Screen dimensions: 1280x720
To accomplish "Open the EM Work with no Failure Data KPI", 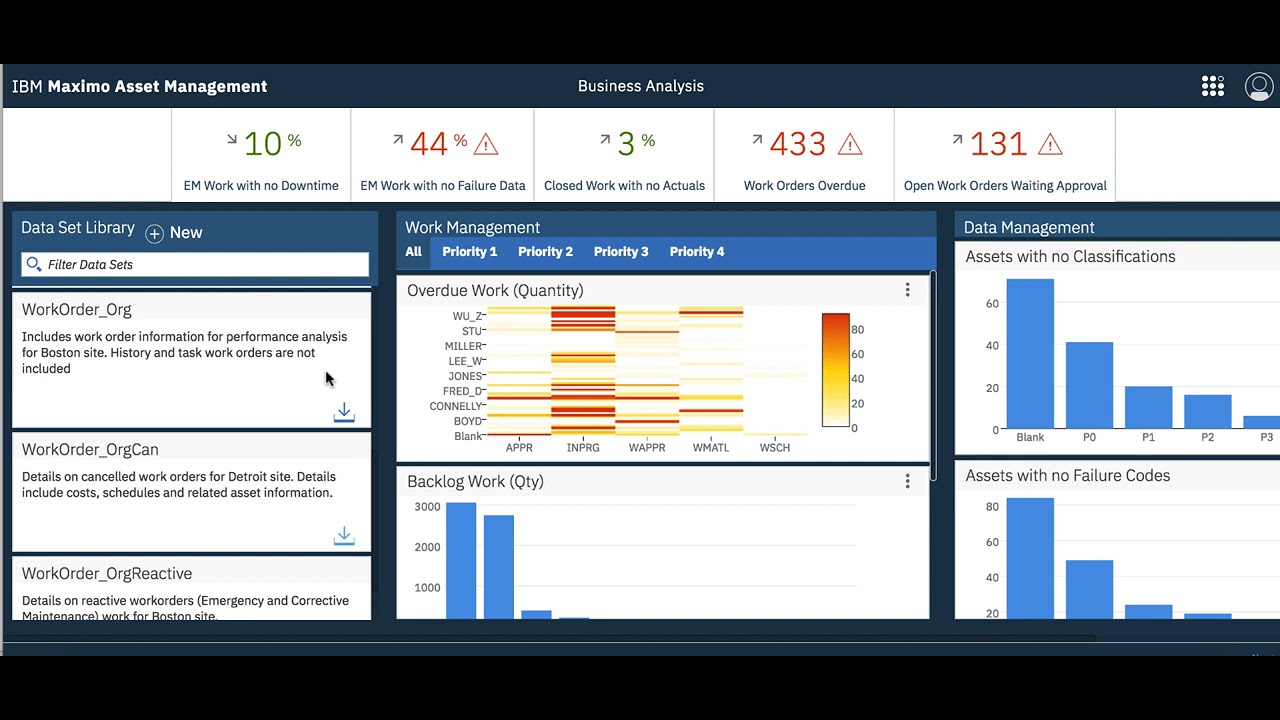I will [442, 155].
